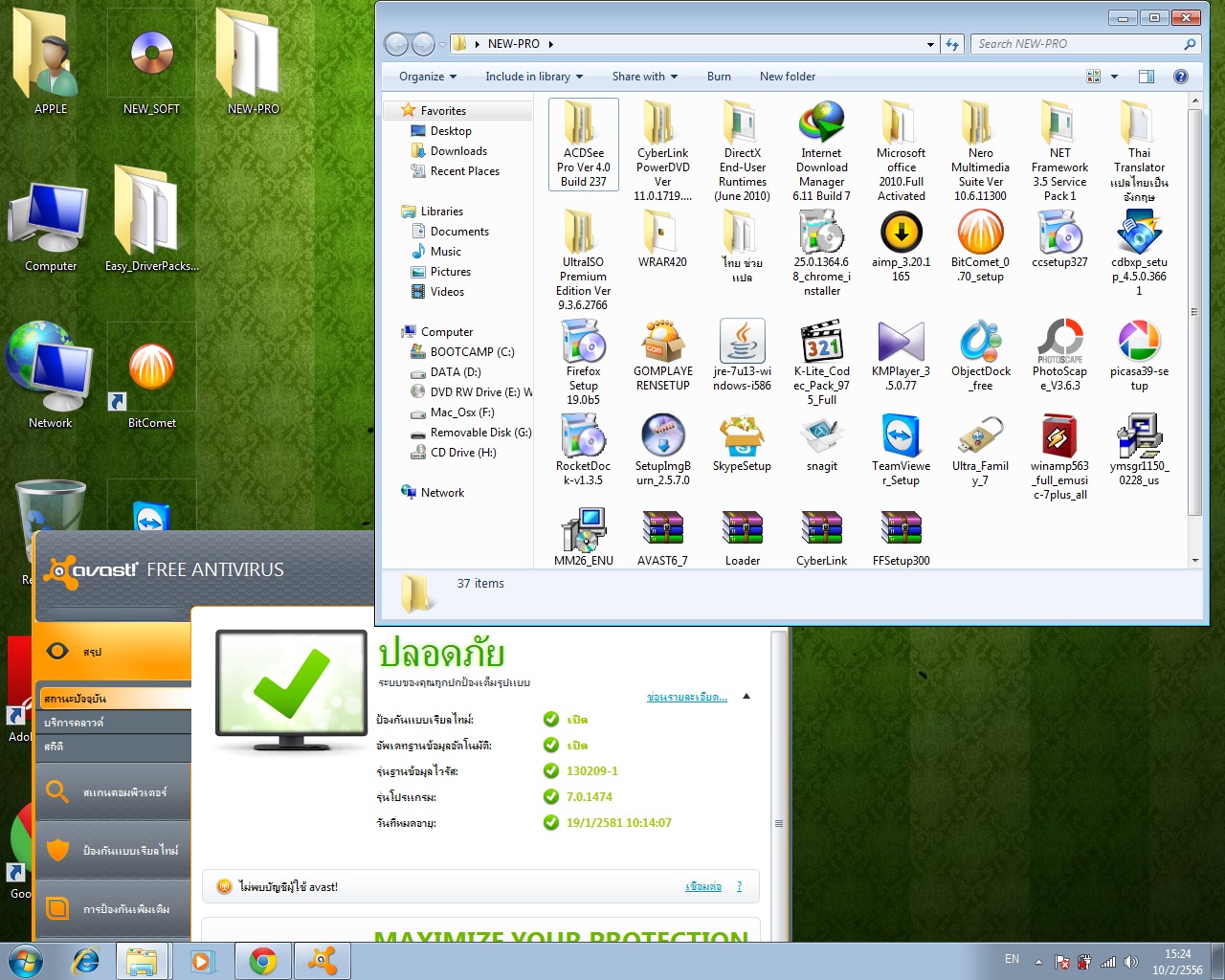This screenshot has height=980, width=1225.
Task: Select the SkypeSetup installer
Action: click(743, 443)
